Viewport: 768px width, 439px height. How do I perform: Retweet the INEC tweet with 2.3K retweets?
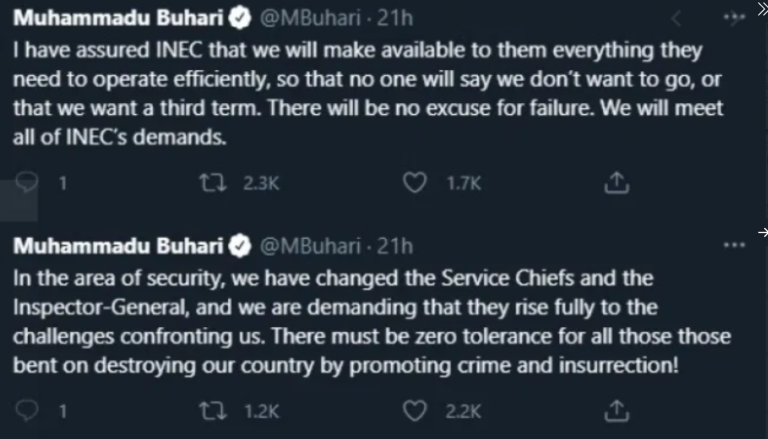click(x=213, y=183)
